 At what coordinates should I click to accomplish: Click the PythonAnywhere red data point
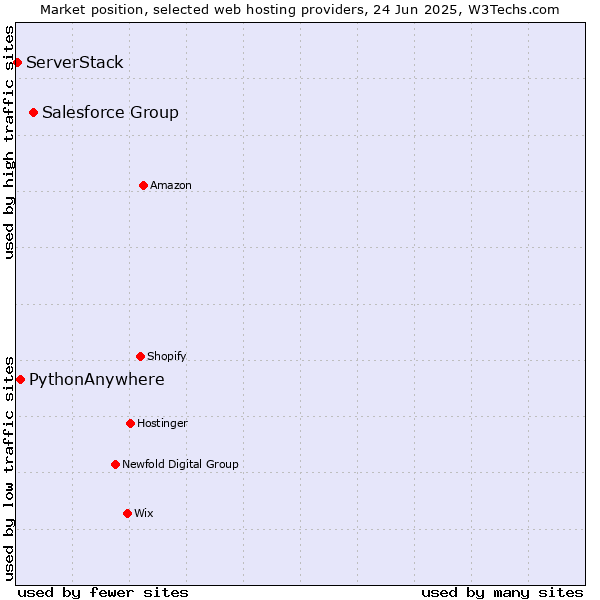pyautogui.click(x=21, y=380)
